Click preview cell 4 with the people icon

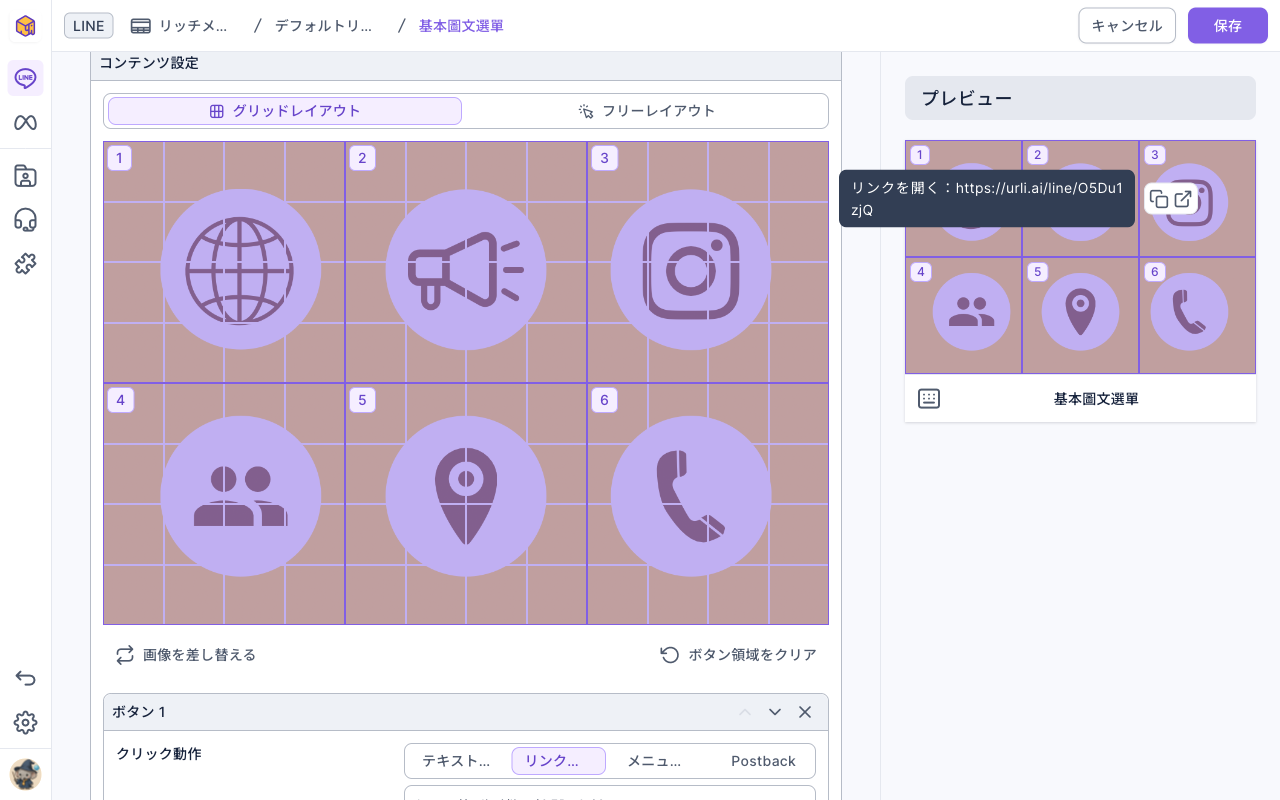point(964,316)
